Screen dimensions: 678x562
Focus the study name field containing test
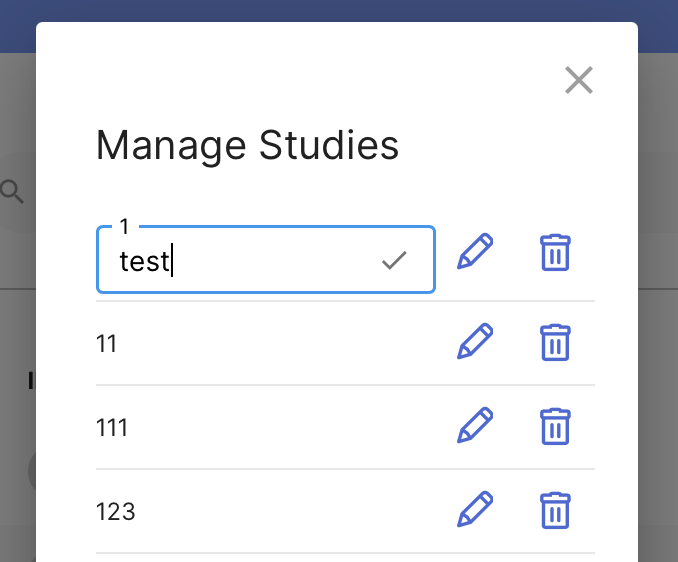click(x=265, y=260)
